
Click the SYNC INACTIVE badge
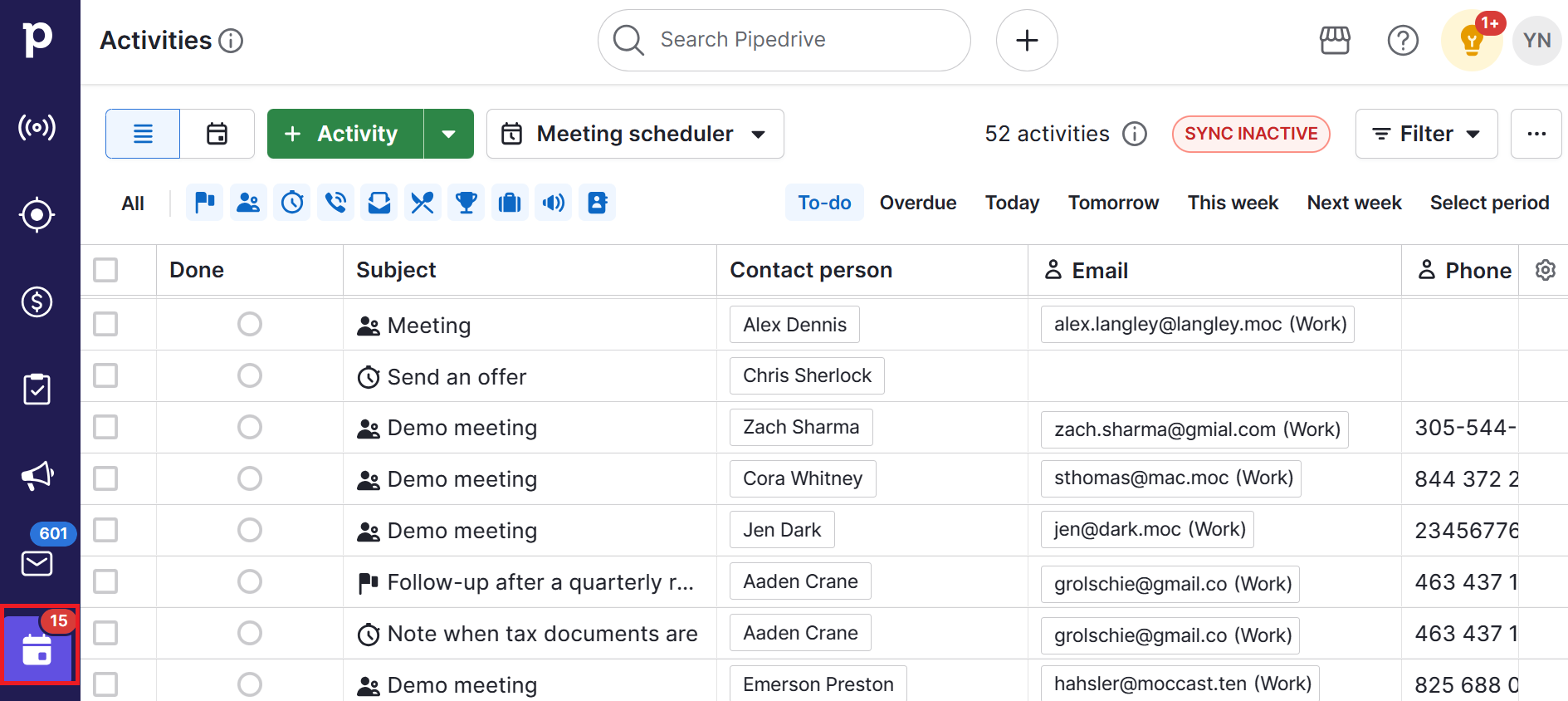pyautogui.click(x=1251, y=134)
